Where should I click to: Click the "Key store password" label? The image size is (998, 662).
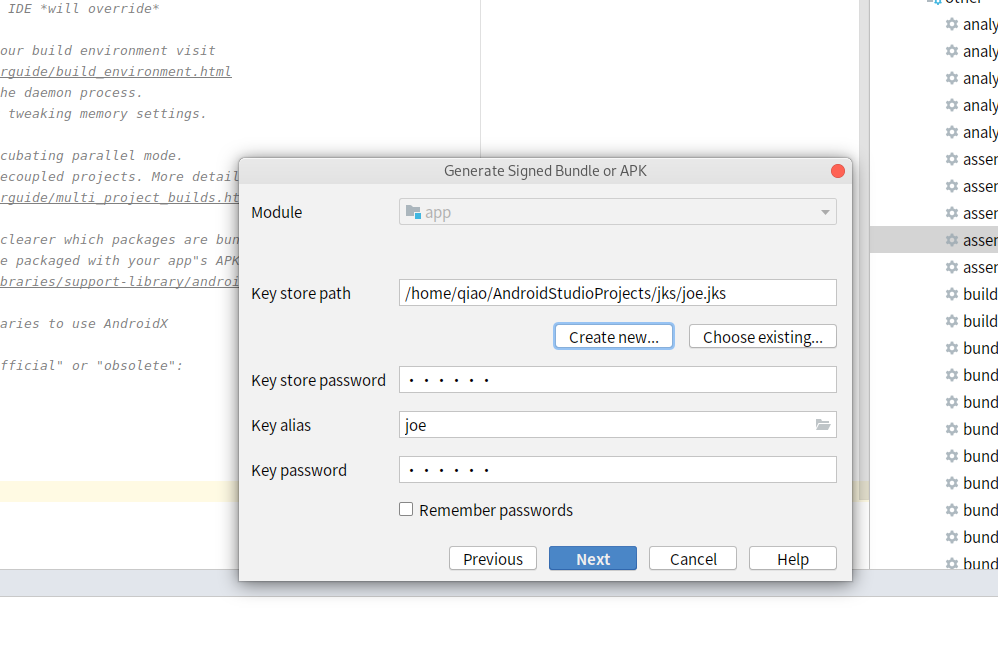(318, 381)
